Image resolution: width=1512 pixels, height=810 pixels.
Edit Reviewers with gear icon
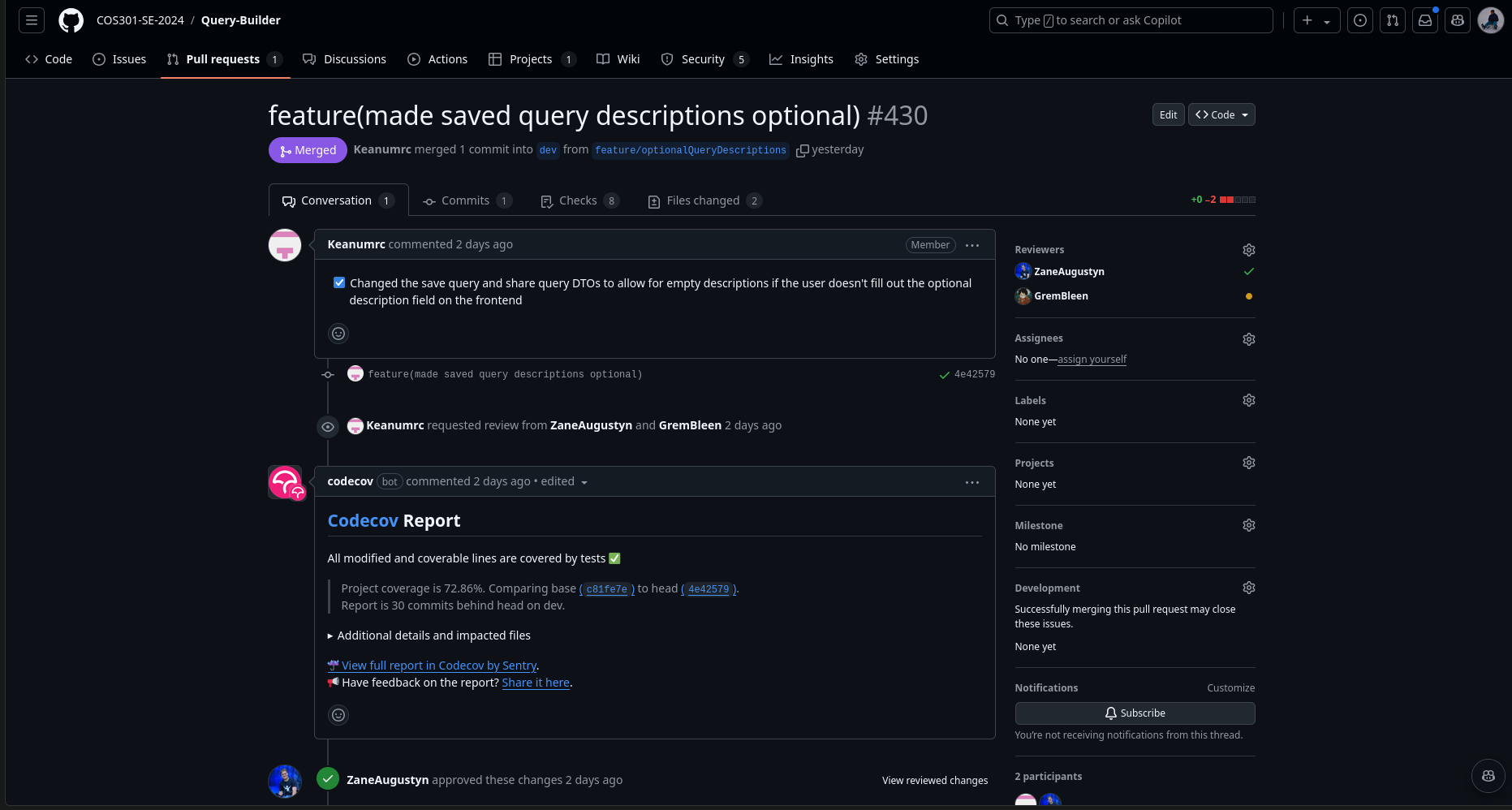tap(1249, 250)
